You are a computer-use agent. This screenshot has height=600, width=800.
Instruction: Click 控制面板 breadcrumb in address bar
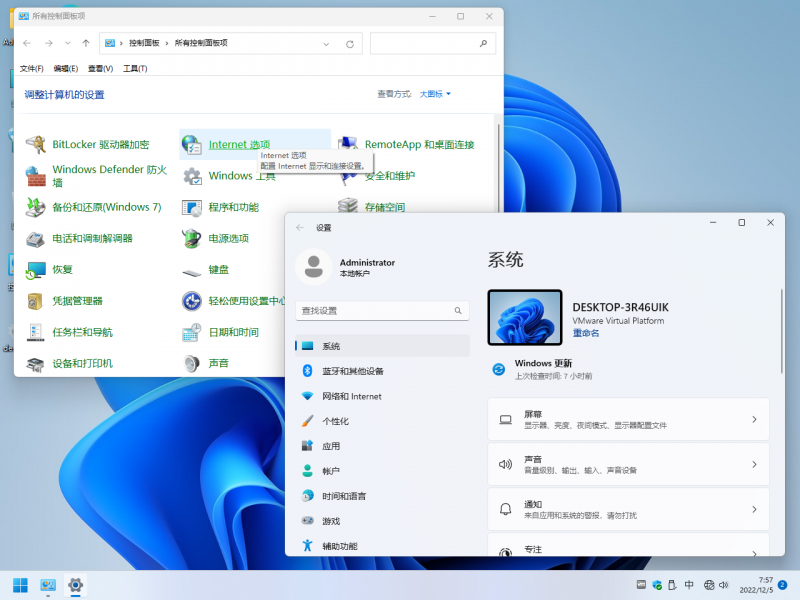144,43
